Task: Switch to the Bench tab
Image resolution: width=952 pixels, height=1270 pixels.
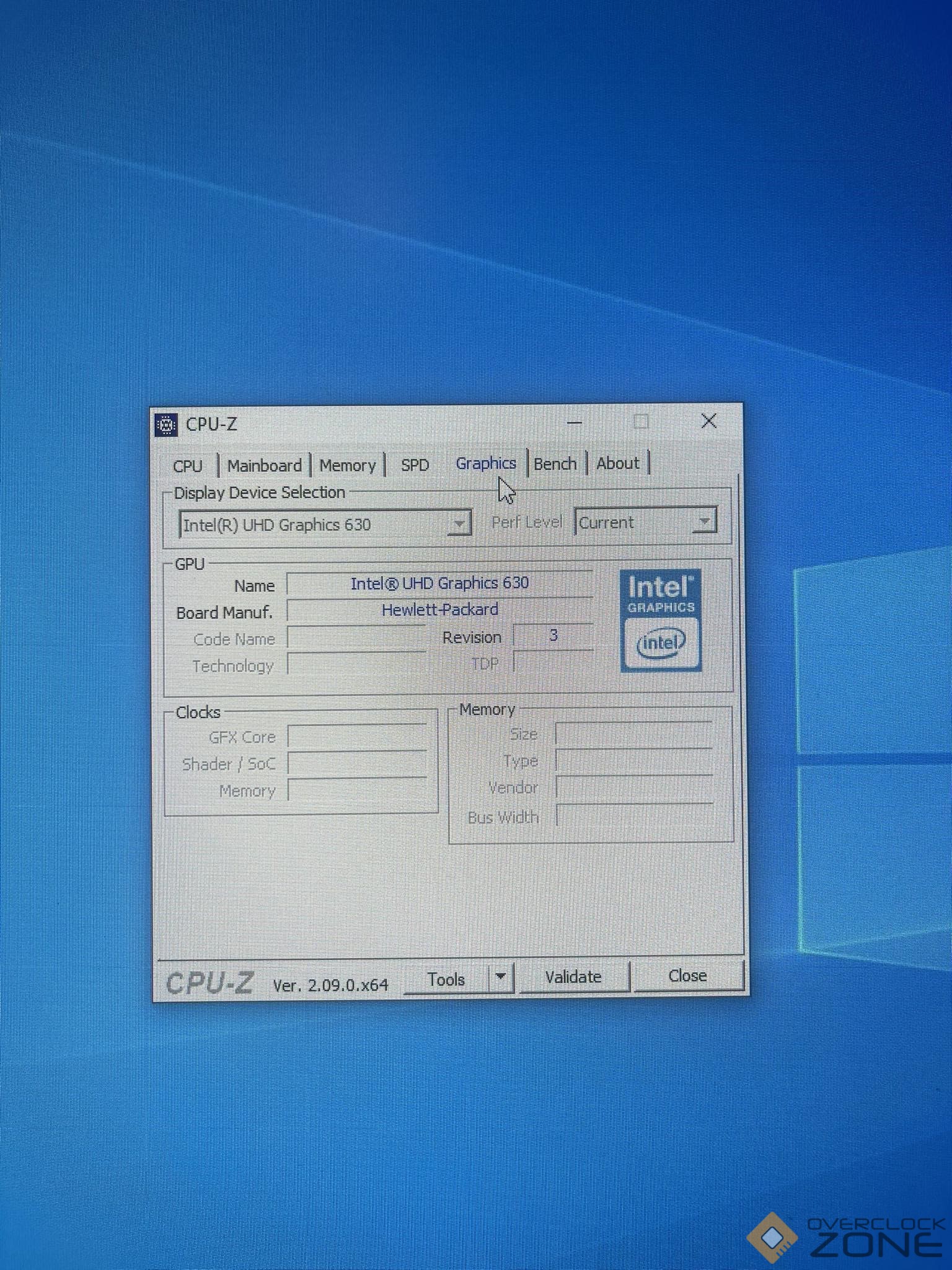Action: coord(555,463)
